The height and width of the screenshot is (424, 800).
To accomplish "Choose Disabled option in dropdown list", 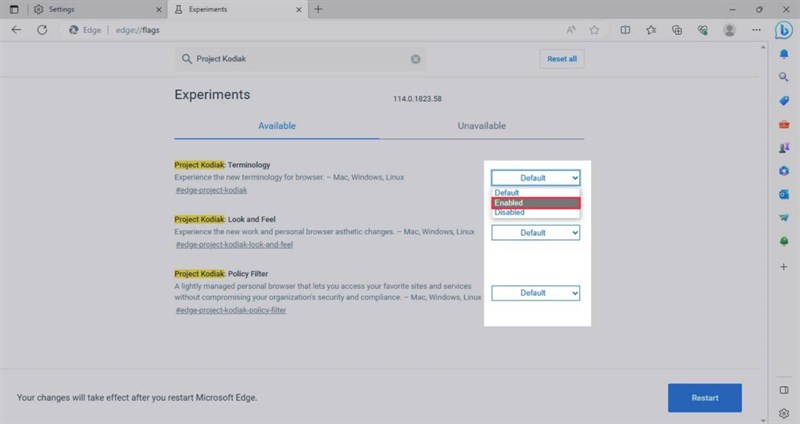I will [536, 213].
